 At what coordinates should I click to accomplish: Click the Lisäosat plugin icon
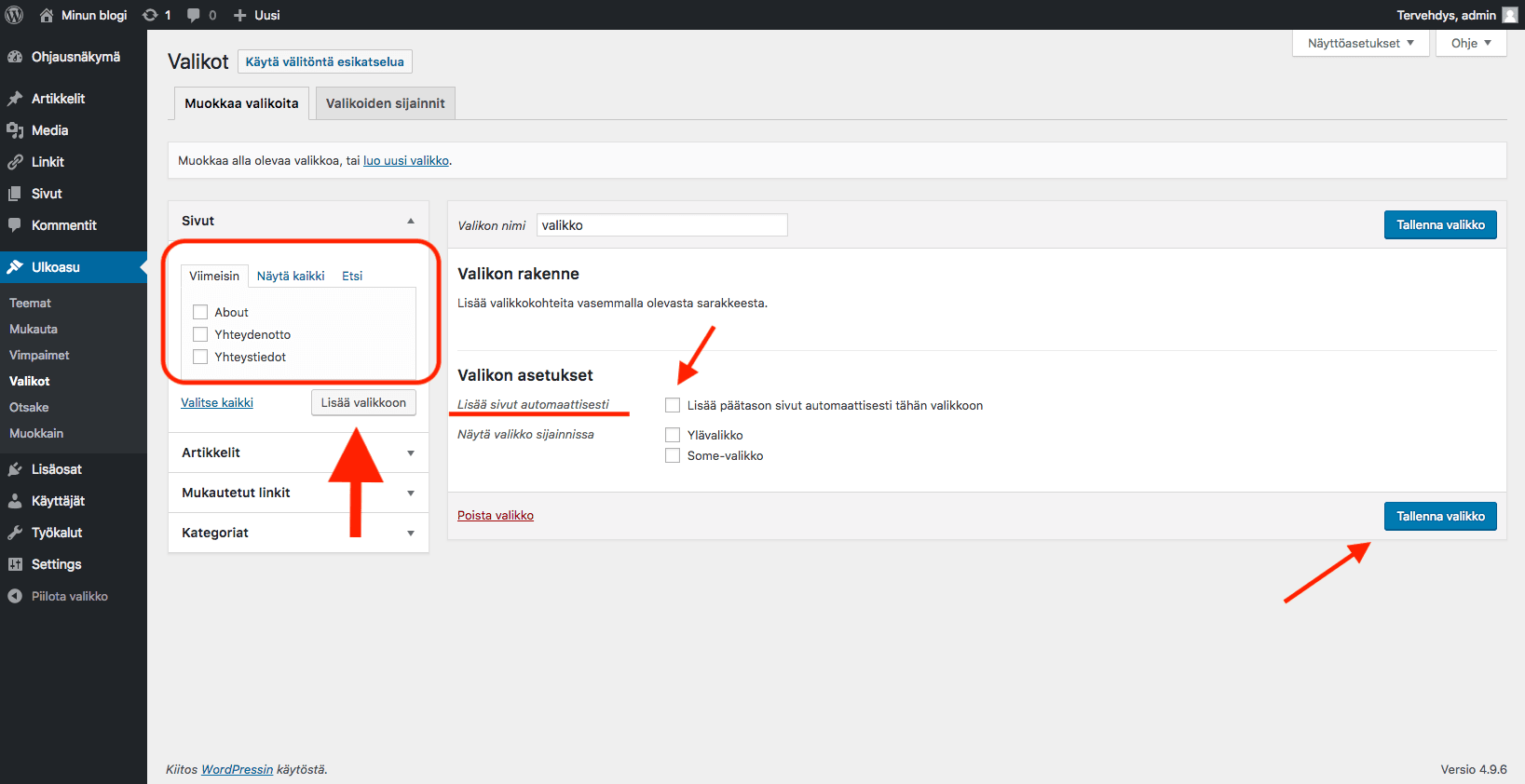coord(15,469)
